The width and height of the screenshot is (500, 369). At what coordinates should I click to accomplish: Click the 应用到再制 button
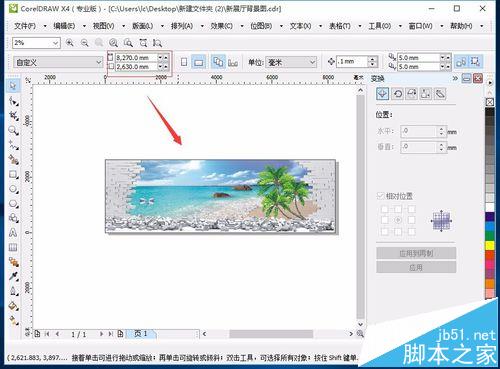click(x=416, y=253)
